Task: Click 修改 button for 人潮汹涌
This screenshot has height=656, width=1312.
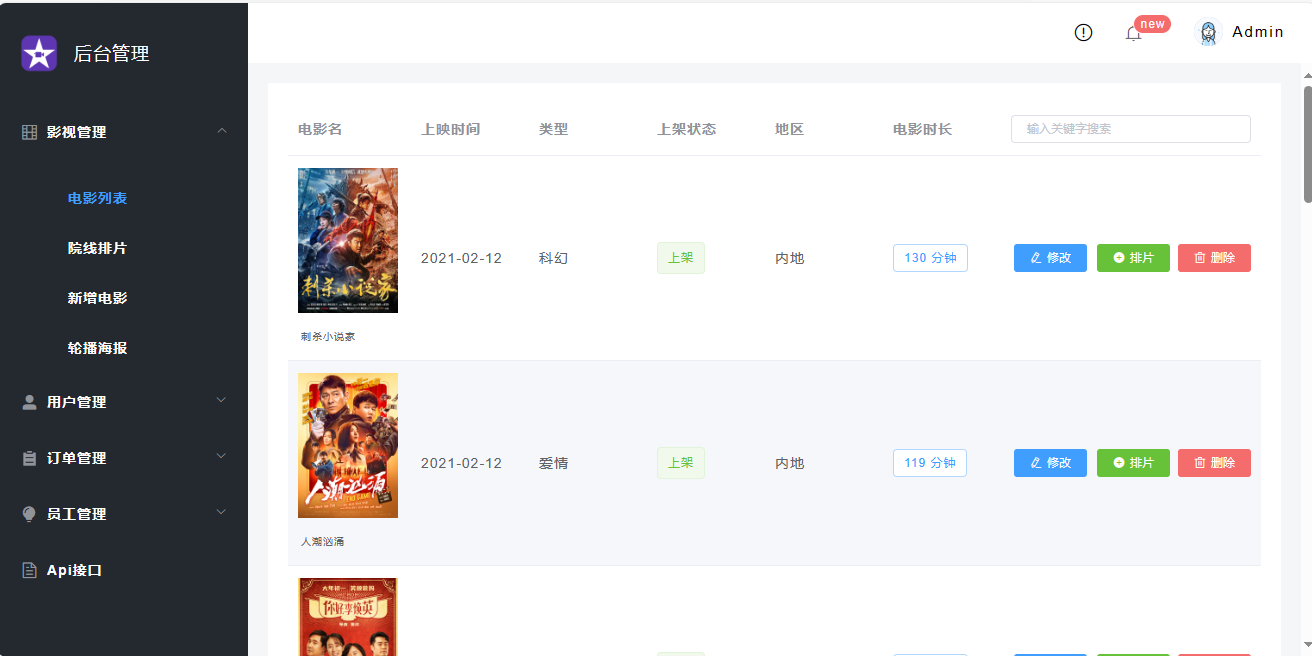Action: (x=1050, y=463)
